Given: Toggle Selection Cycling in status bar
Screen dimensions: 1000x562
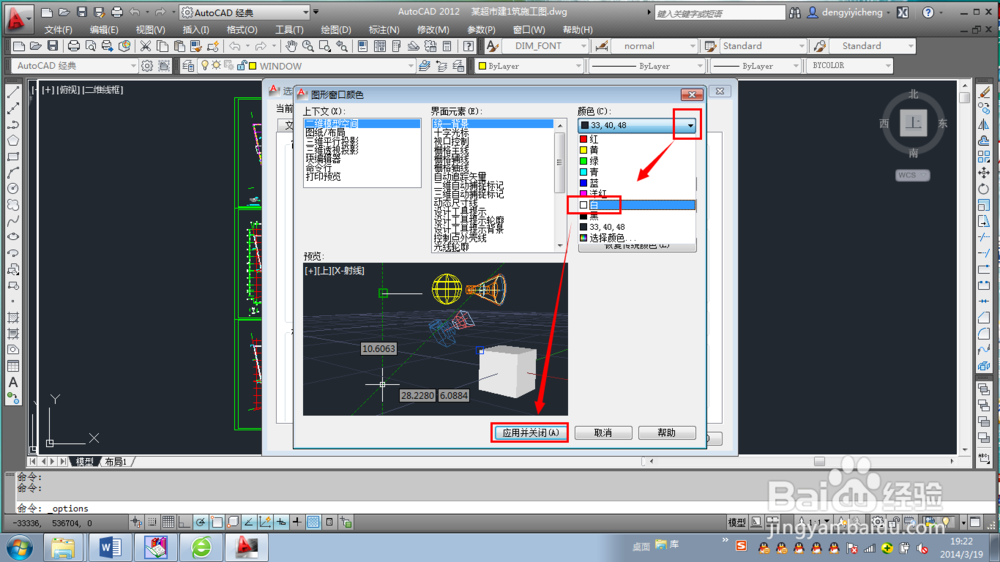Looking at the screenshot, I should pyautogui.click(x=346, y=522).
